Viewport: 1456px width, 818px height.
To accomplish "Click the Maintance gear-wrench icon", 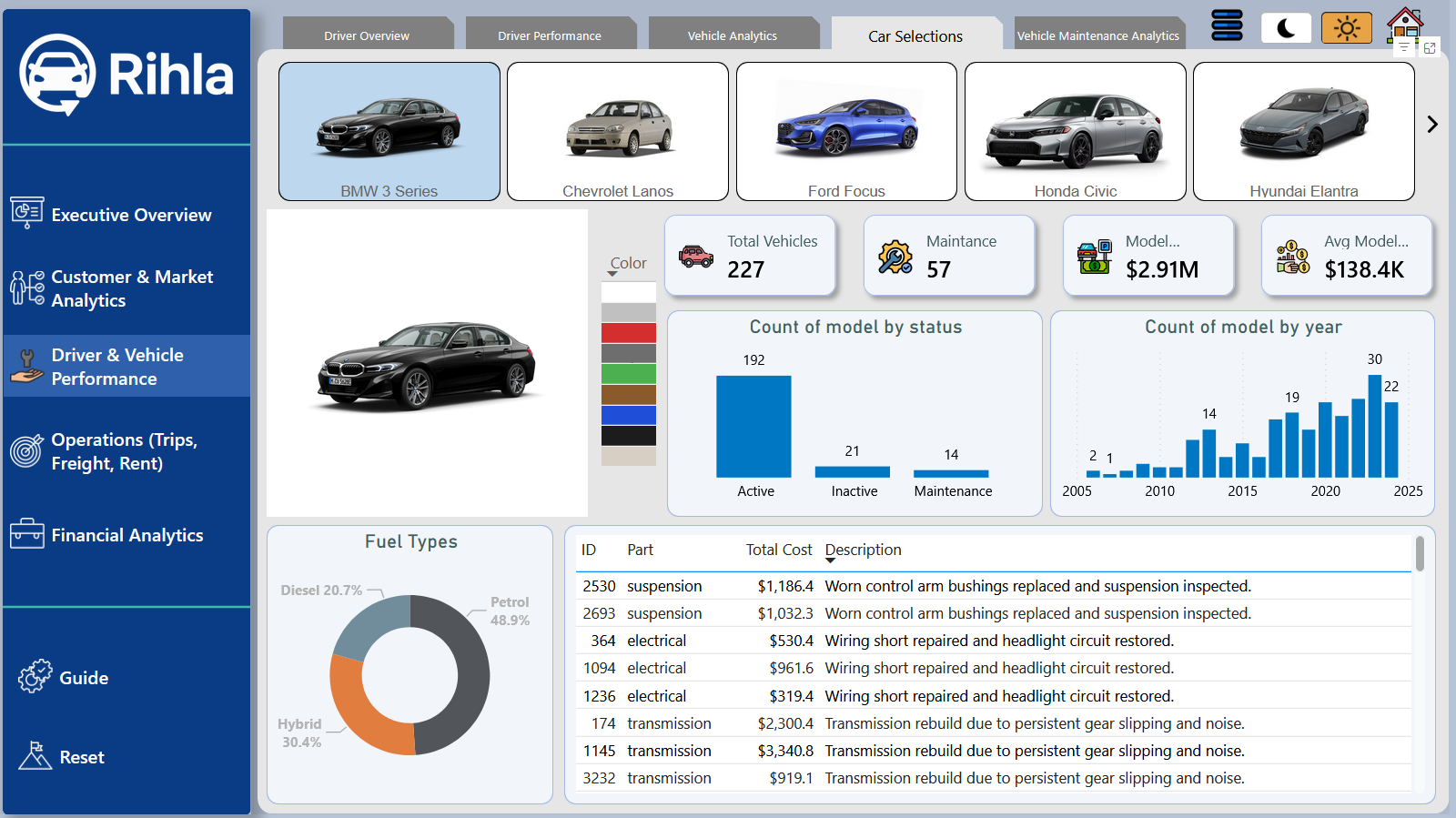I will click(x=895, y=257).
